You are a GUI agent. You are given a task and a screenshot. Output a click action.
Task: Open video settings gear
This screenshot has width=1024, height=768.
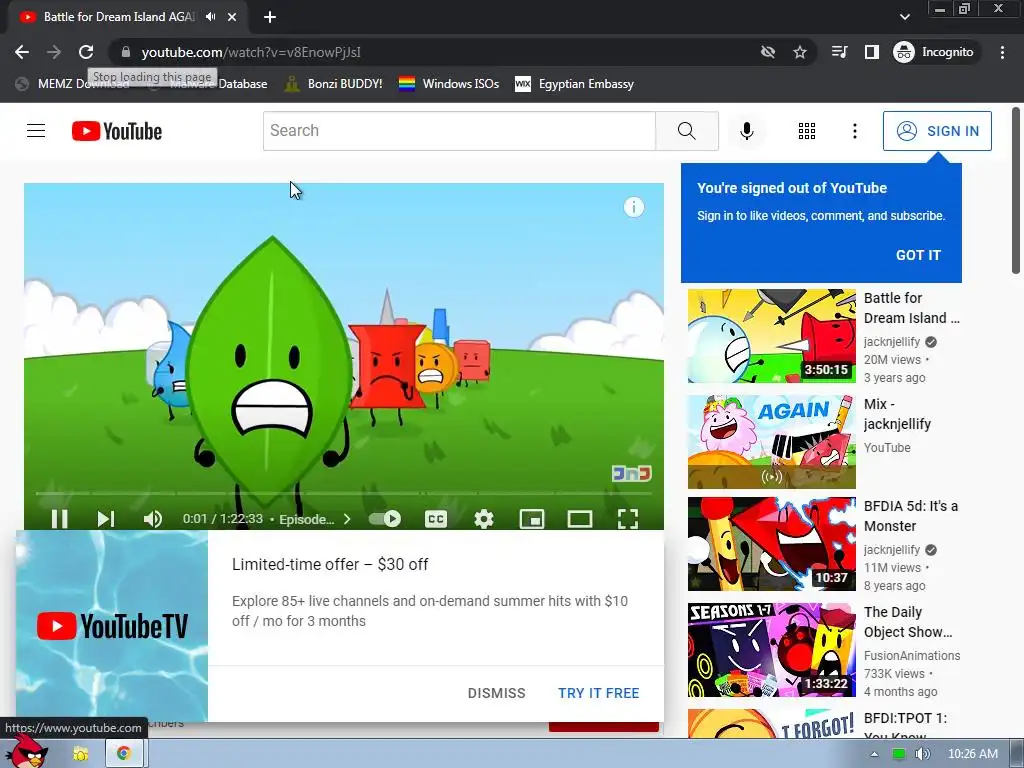[x=484, y=519]
